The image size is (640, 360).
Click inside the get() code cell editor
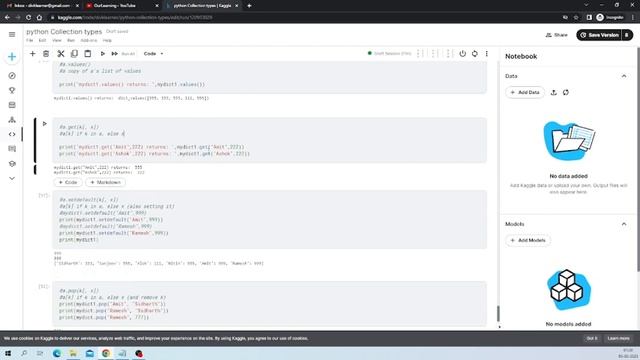(269, 140)
